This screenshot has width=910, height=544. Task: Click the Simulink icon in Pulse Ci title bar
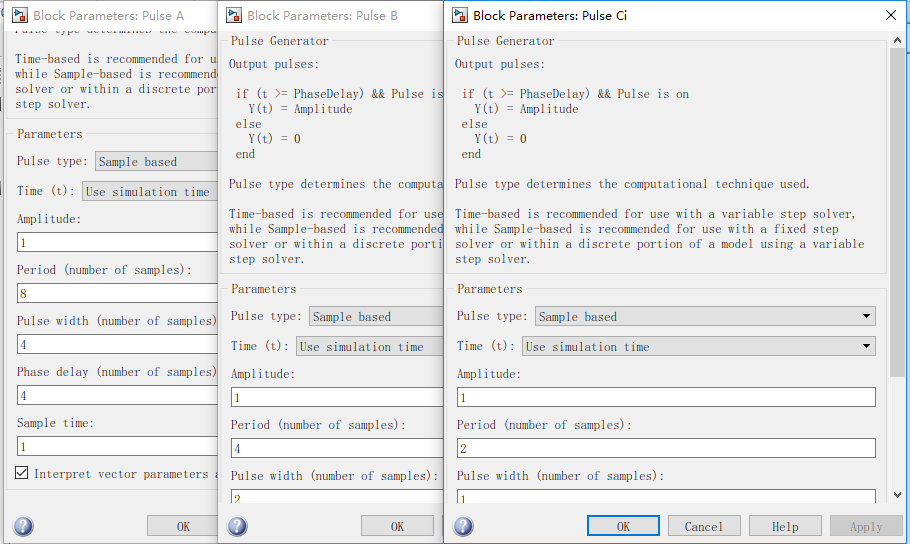pyautogui.click(x=460, y=15)
